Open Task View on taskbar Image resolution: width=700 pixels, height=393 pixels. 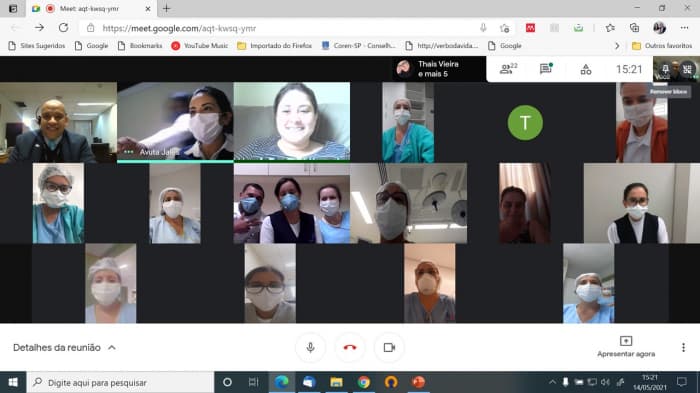[x=253, y=382]
